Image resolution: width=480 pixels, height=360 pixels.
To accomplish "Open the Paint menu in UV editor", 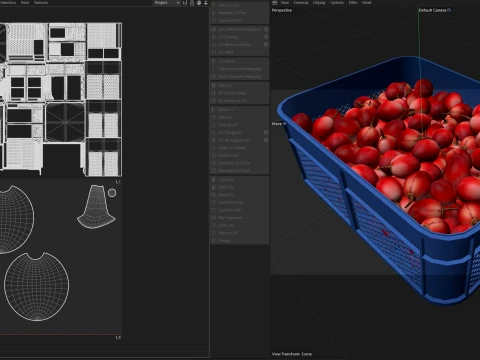I will [25, 3].
